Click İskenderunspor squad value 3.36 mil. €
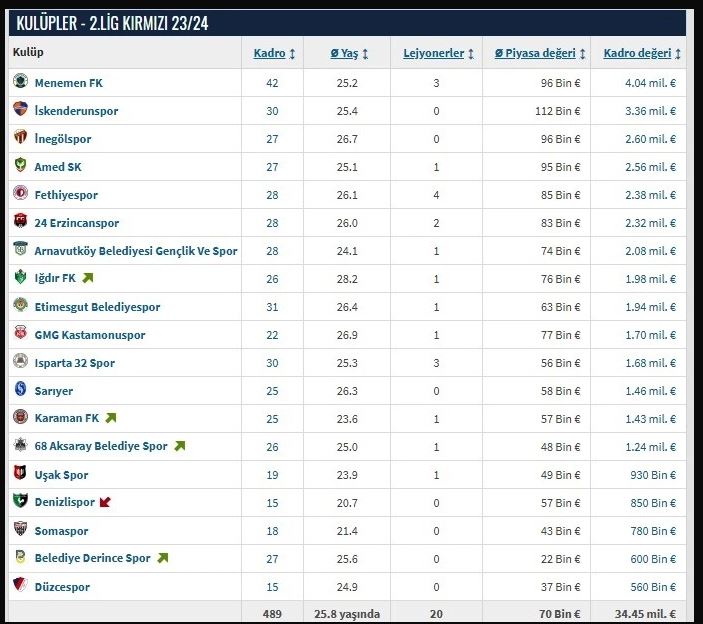 pos(651,111)
